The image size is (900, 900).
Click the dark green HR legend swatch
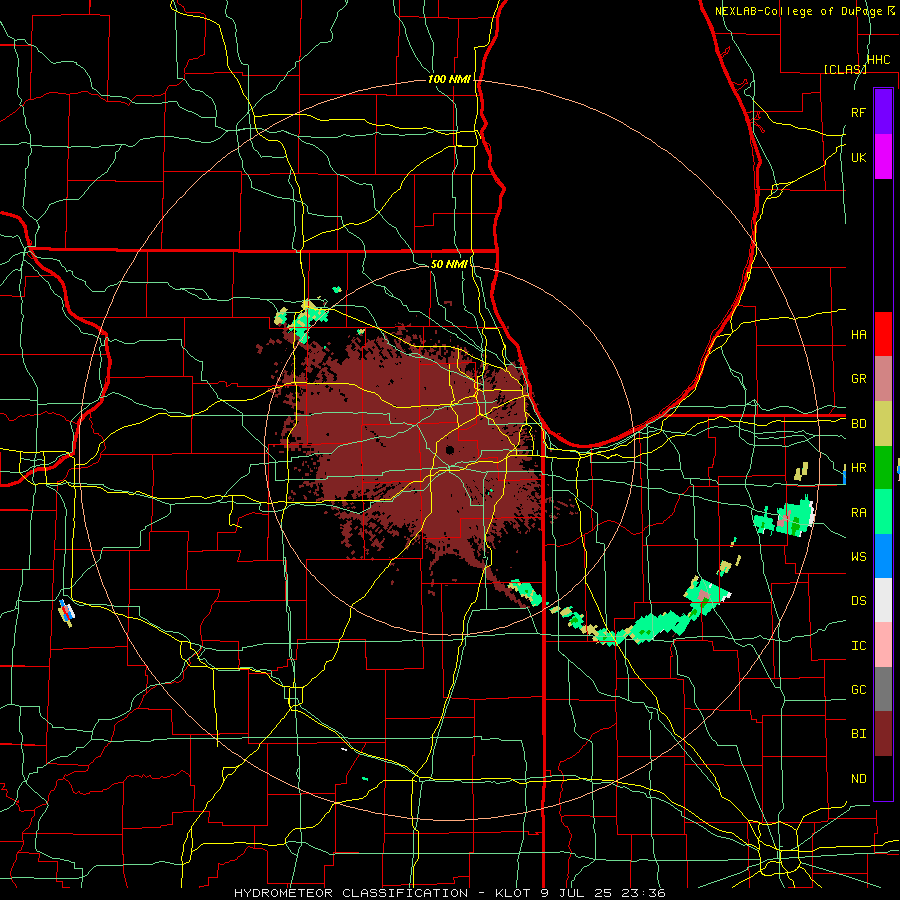[x=883, y=468]
